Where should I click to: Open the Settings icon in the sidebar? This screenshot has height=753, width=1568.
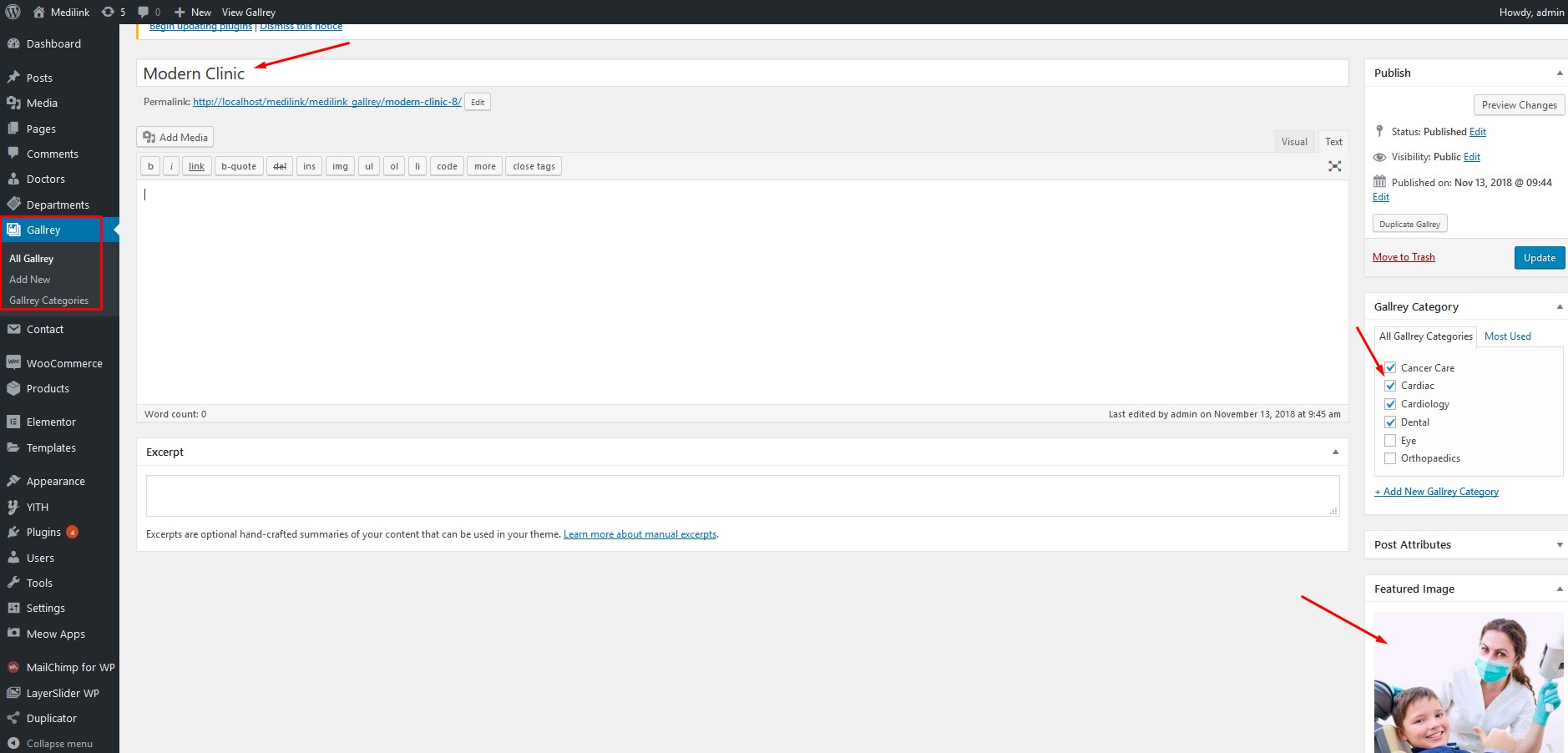click(13, 608)
